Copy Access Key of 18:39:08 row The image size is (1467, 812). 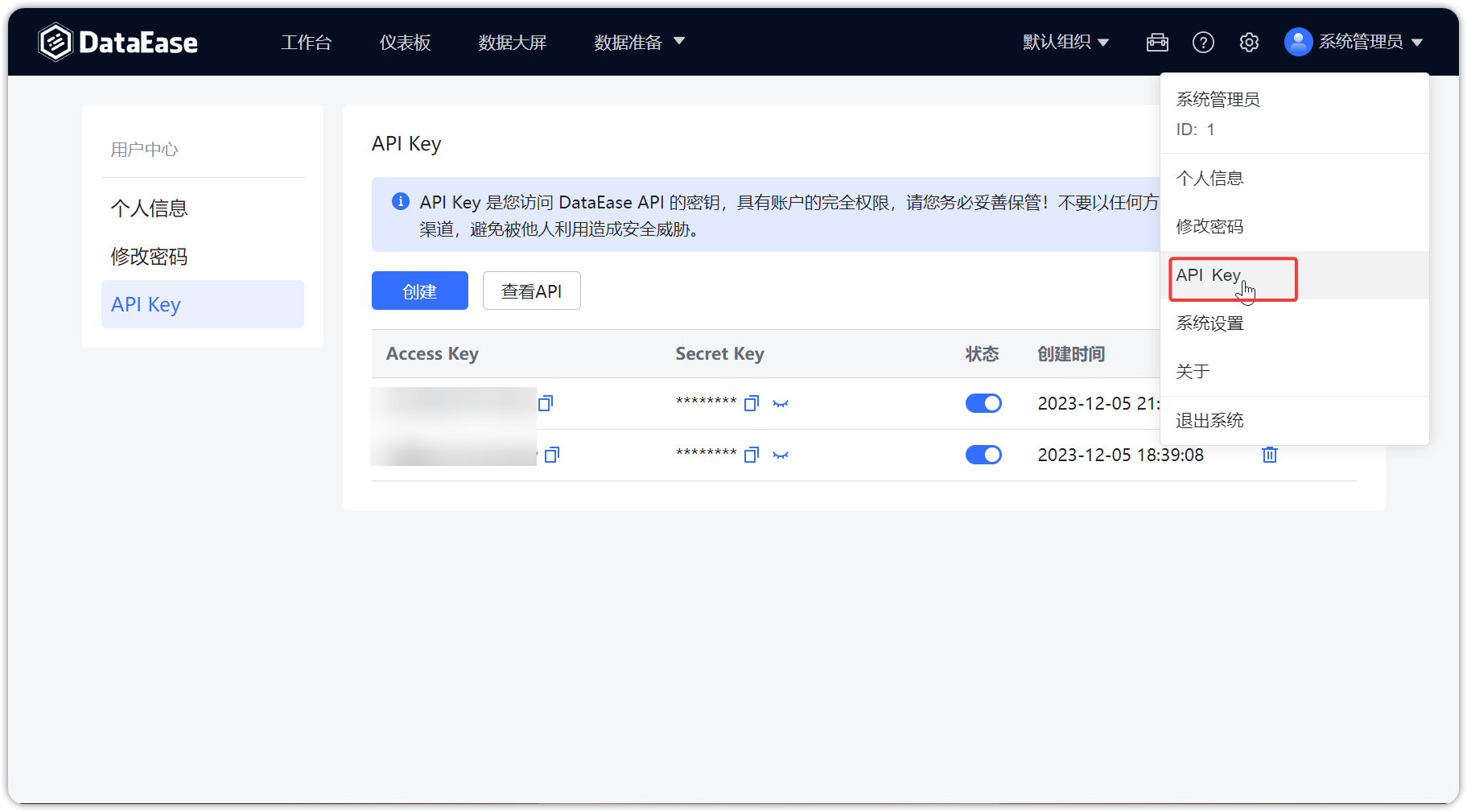click(x=552, y=455)
